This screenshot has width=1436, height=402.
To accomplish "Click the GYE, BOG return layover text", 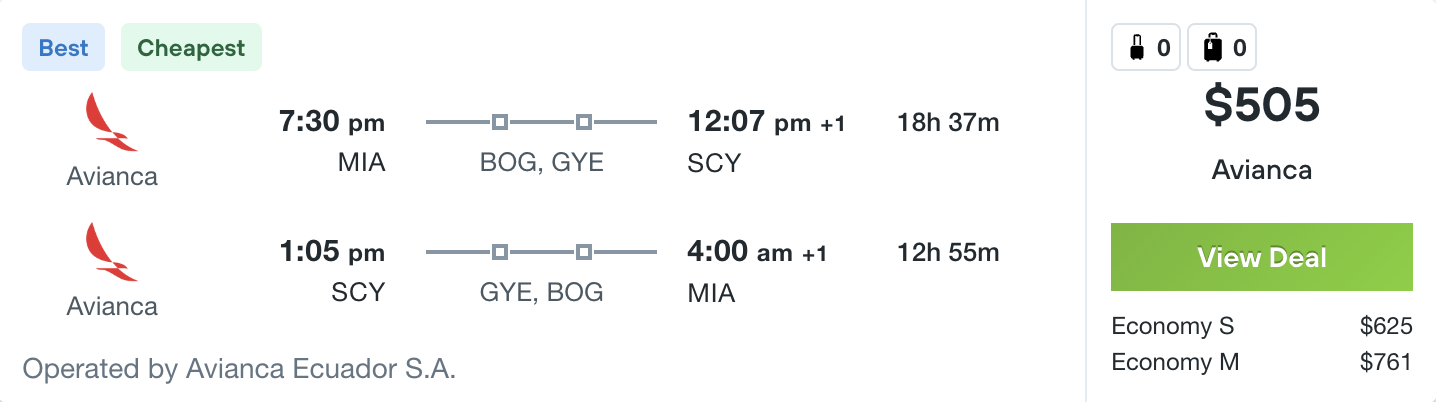I will [x=542, y=292].
